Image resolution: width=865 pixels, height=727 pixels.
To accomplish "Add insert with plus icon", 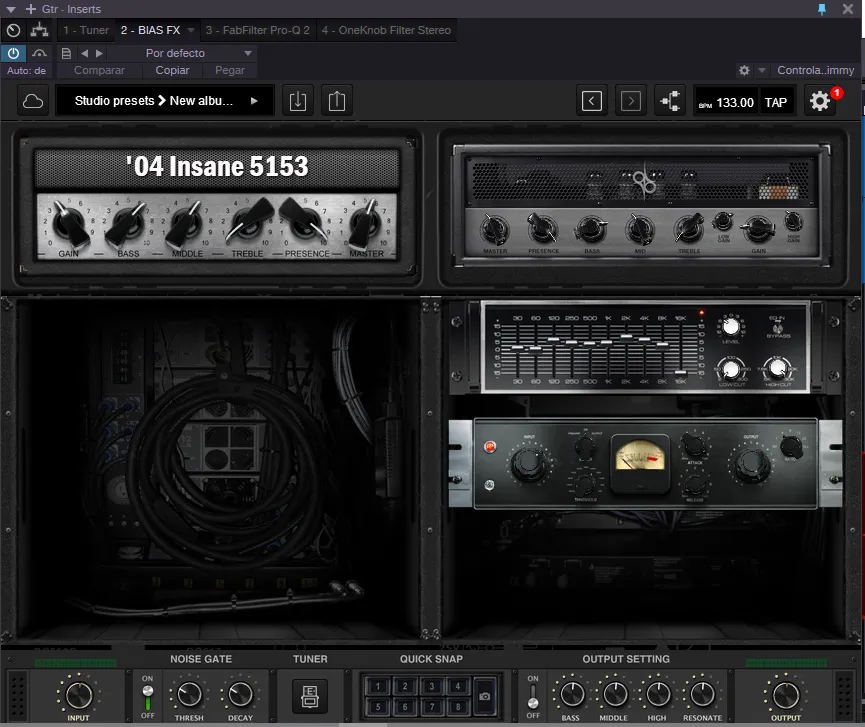I will (x=31, y=9).
